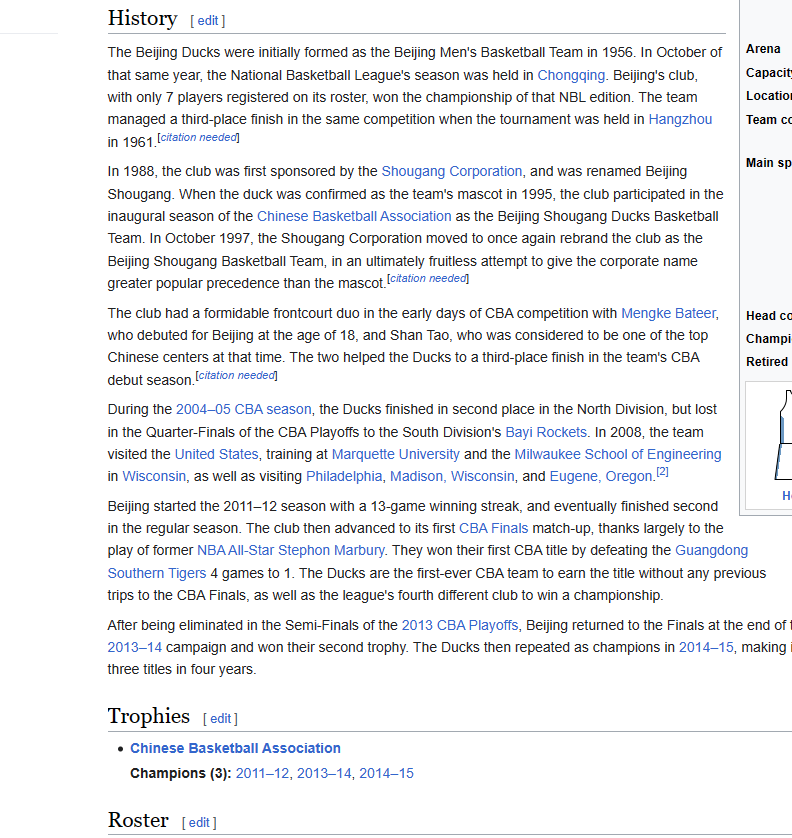The height and width of the screenshot is (838, 792).
Task: Go to 2004–05 CBA season article
Action: coord(243,409)
